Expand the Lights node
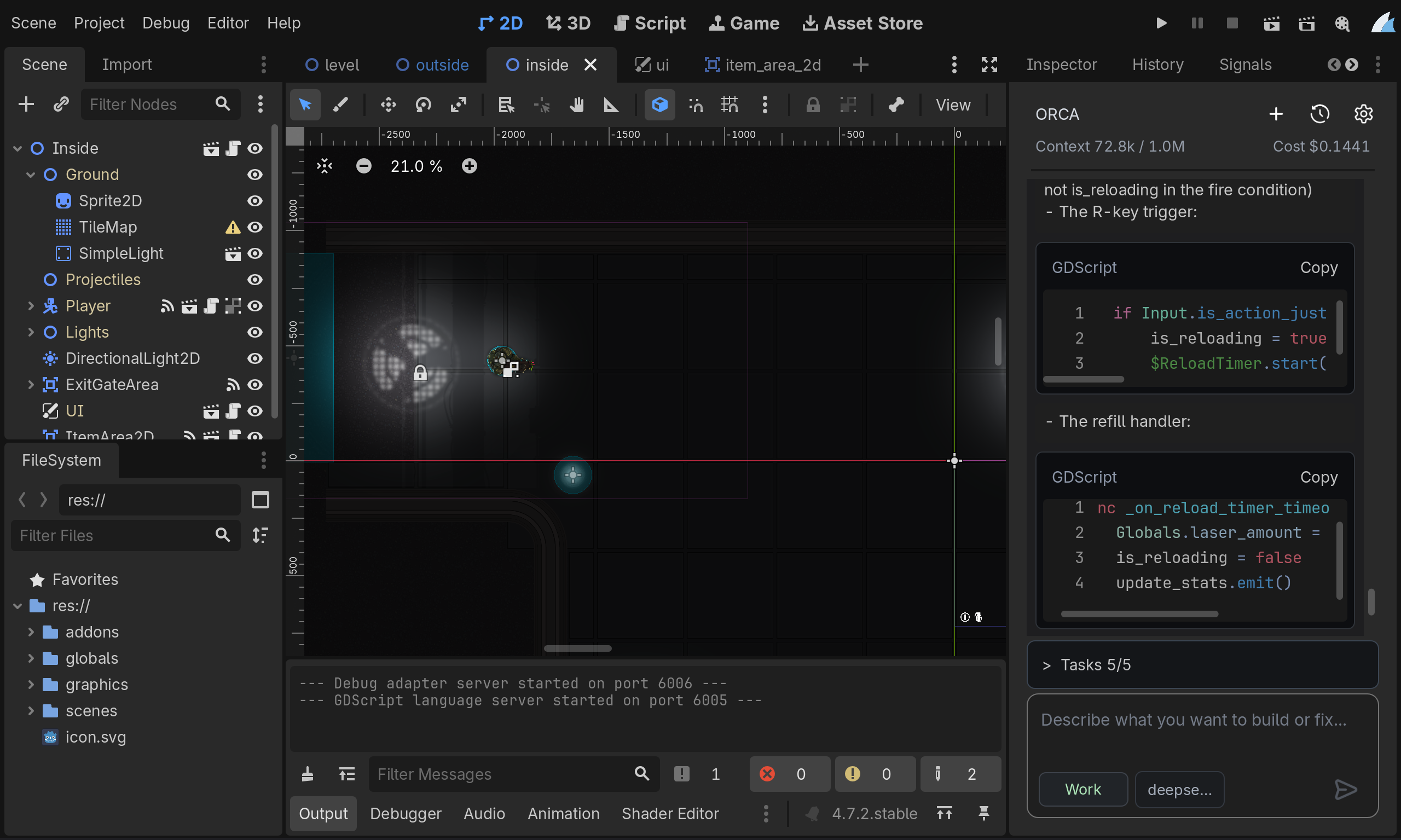 click(31, 332)
